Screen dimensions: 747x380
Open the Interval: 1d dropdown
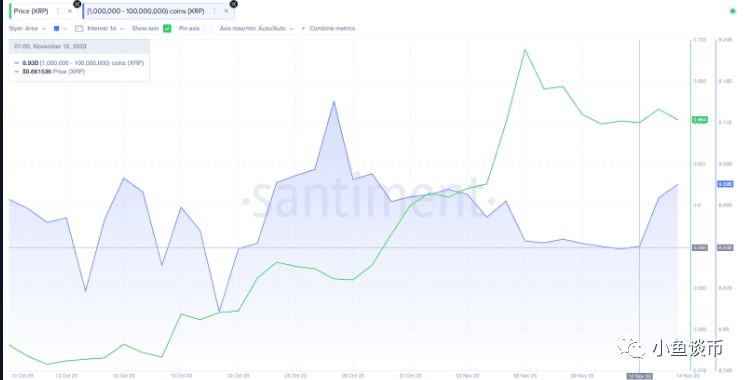pyautogui.click(x=105, y=29)
